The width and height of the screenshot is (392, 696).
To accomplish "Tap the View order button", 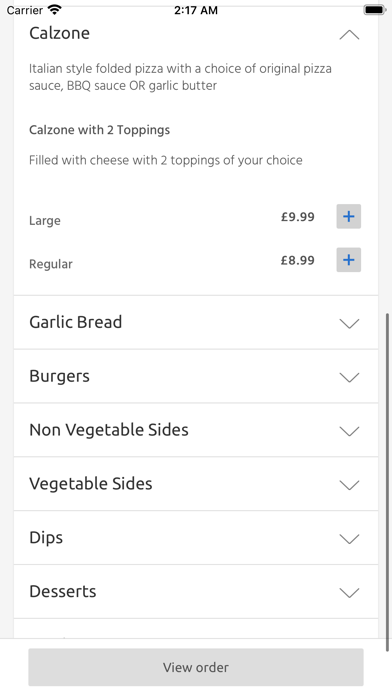I will pyautogui.click(x=196, y=667).
